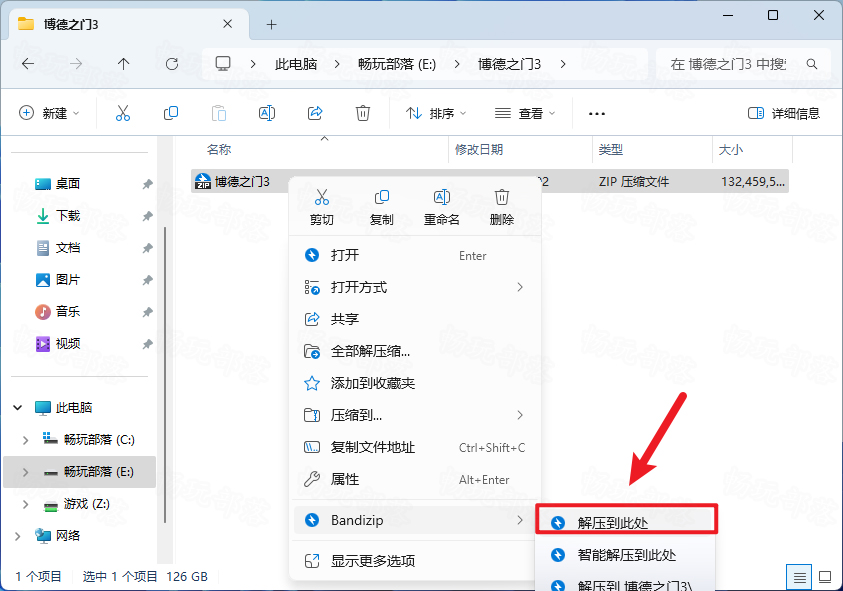Viewport: 843px width, 591px height.
Task: Click the Delete trash icon in toolbar
Action: pyautogui.click(x=363, y=113)
